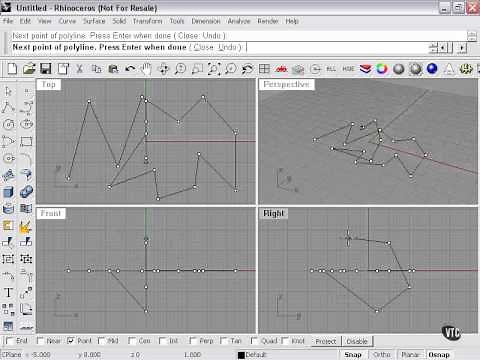480x360 pixels.
Task: Select the Box solid tool
Action: (x=8, y=192)
